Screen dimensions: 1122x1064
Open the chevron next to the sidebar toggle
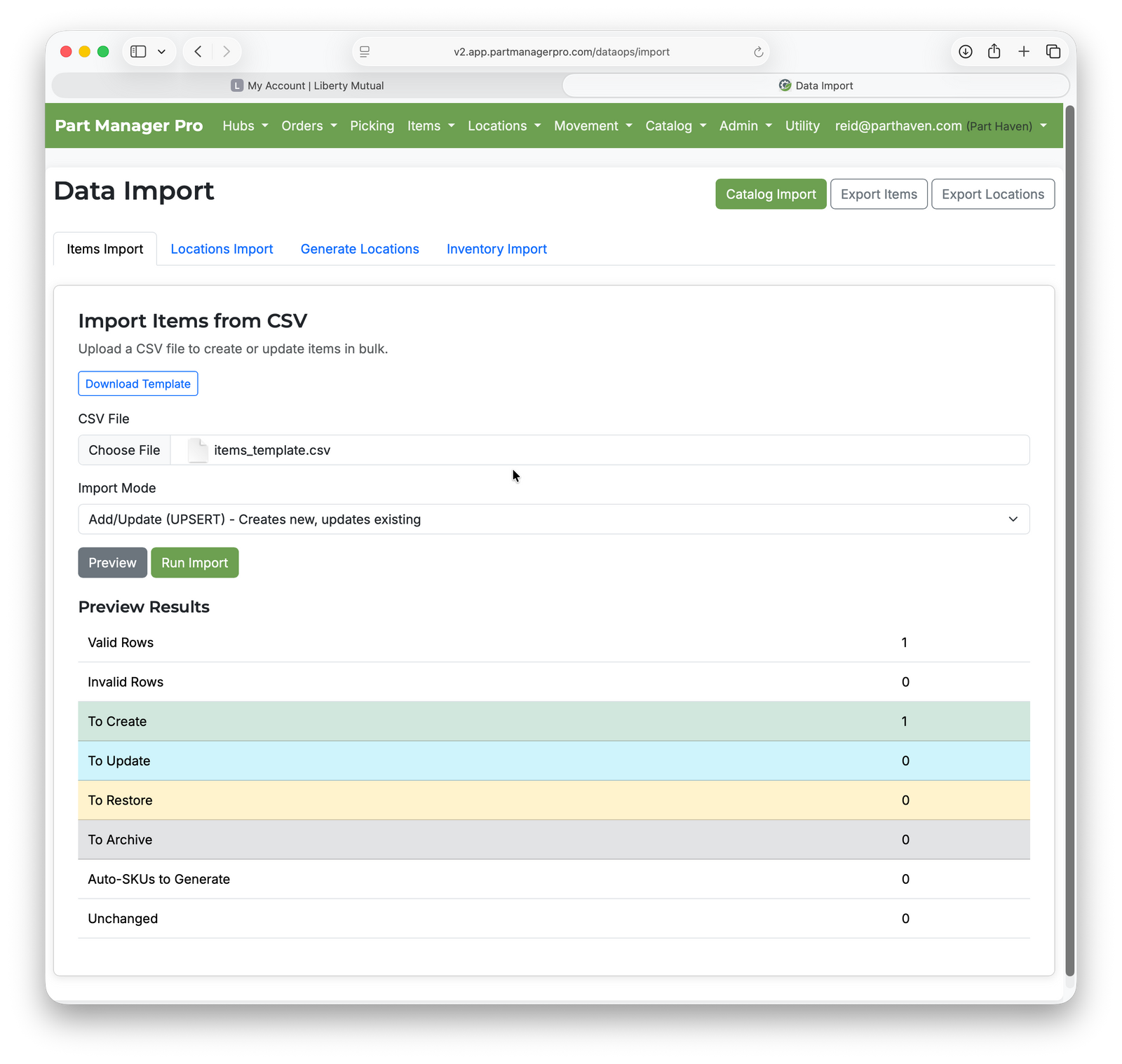tap(161, 51)
